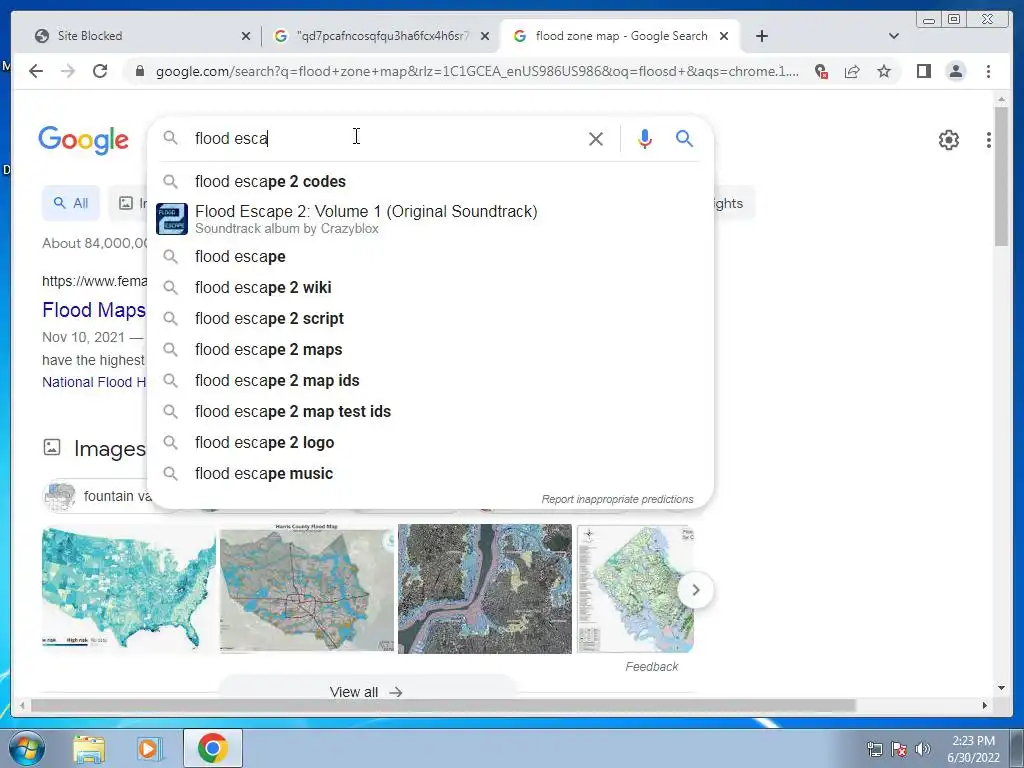Click the fountain valley image chip
Image resolution: width=1024 pixels, height=768 pixels.
[97, 496]
